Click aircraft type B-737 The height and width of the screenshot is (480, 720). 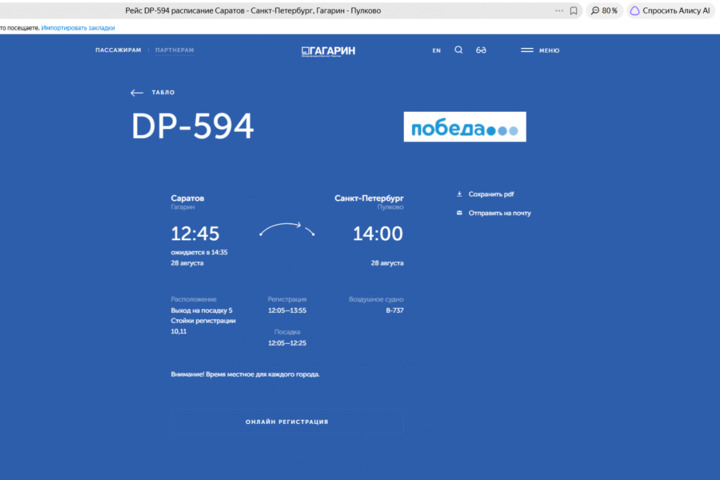tap(395, 311)
